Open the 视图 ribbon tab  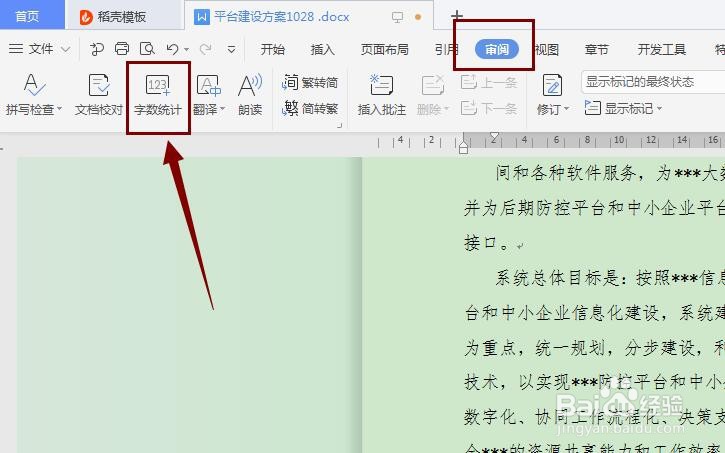(547, 49)
